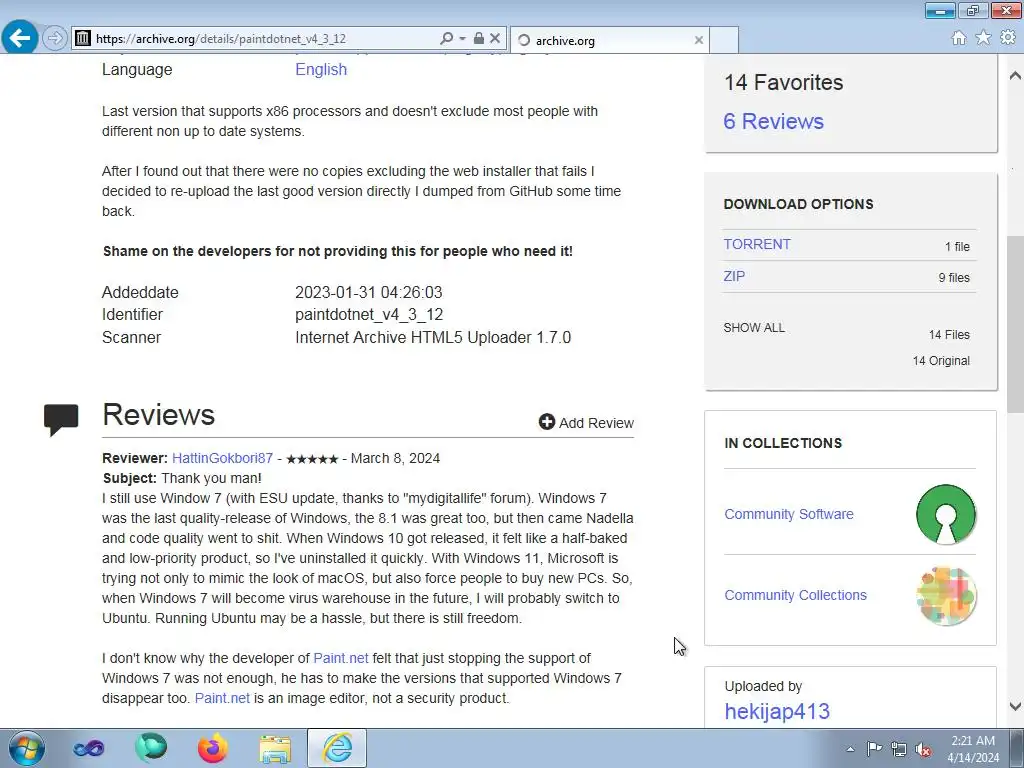This screenshot has width=1024, height=768.
Task: Click the vertical scrollbar thumb
Action: pyautogui.click(x=1015, y=324)
